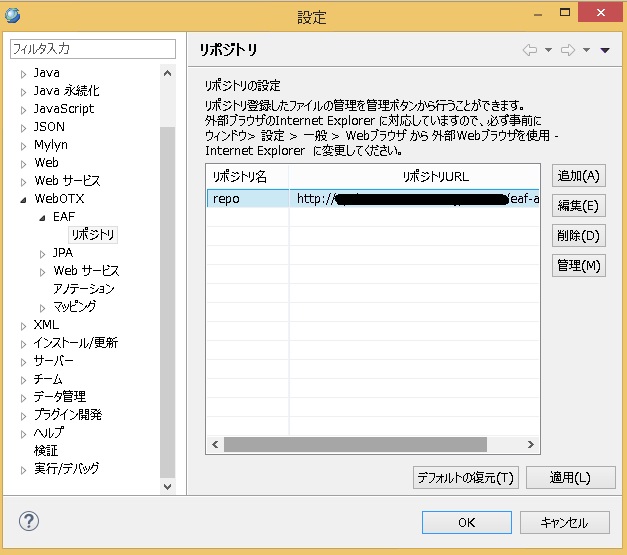Expand the Java tree node
This screenshot has width=627, height=555.
coord(24,73)
